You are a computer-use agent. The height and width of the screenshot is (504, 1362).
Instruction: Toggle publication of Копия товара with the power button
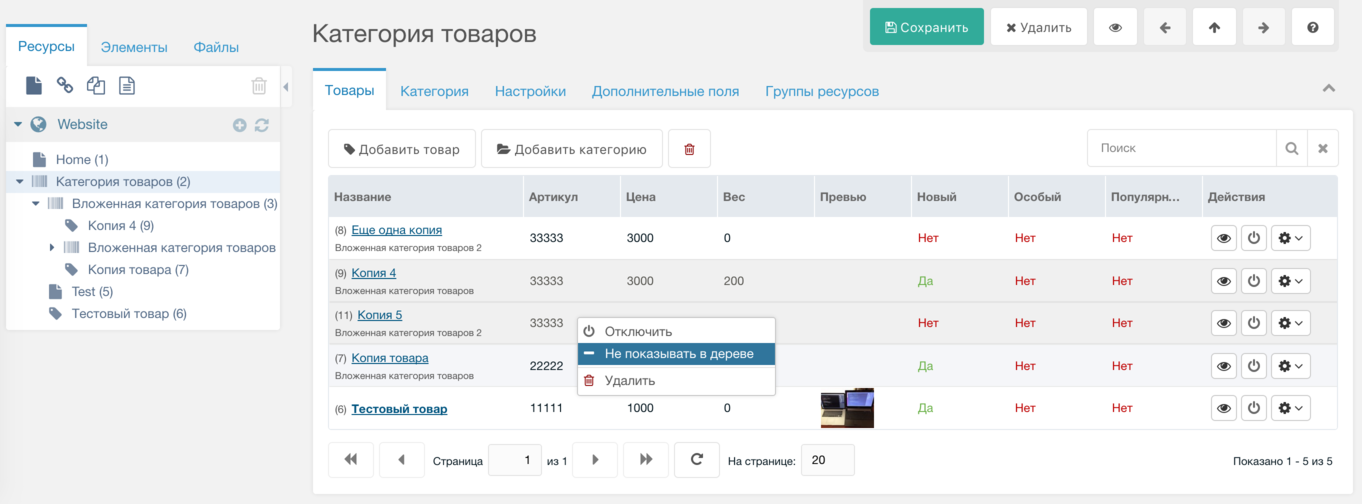(x=1254, y=366)
